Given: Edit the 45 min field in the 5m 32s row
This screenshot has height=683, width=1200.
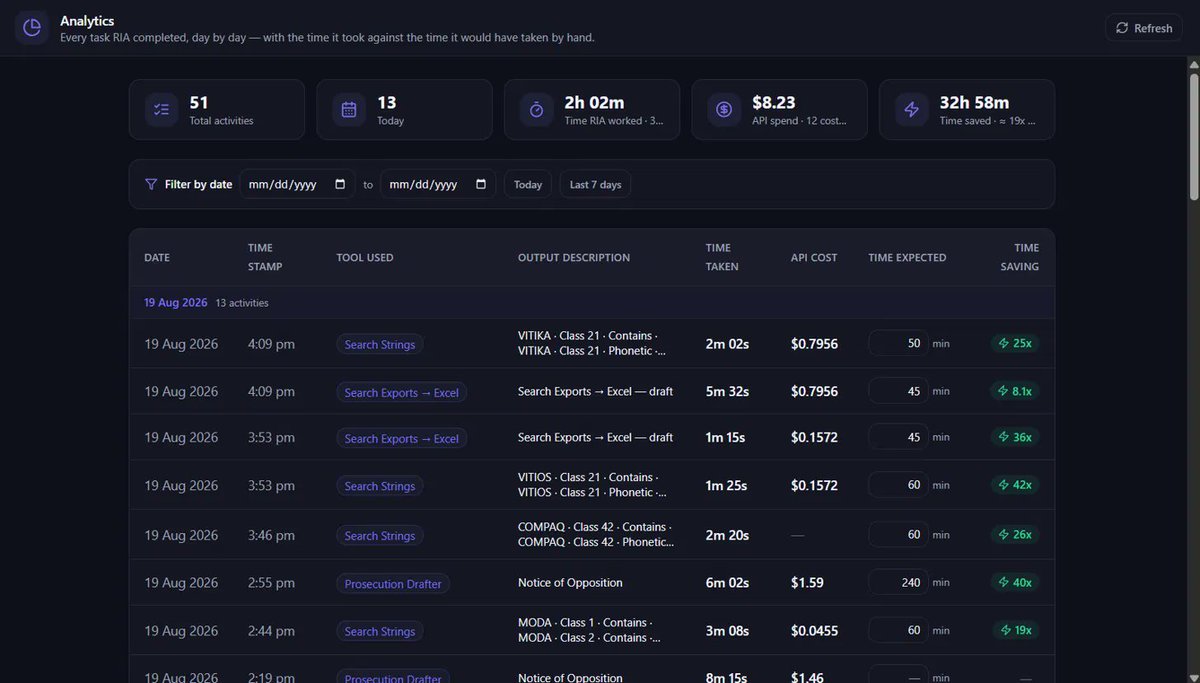Looking at the screenshot, I should pos(898,391).
